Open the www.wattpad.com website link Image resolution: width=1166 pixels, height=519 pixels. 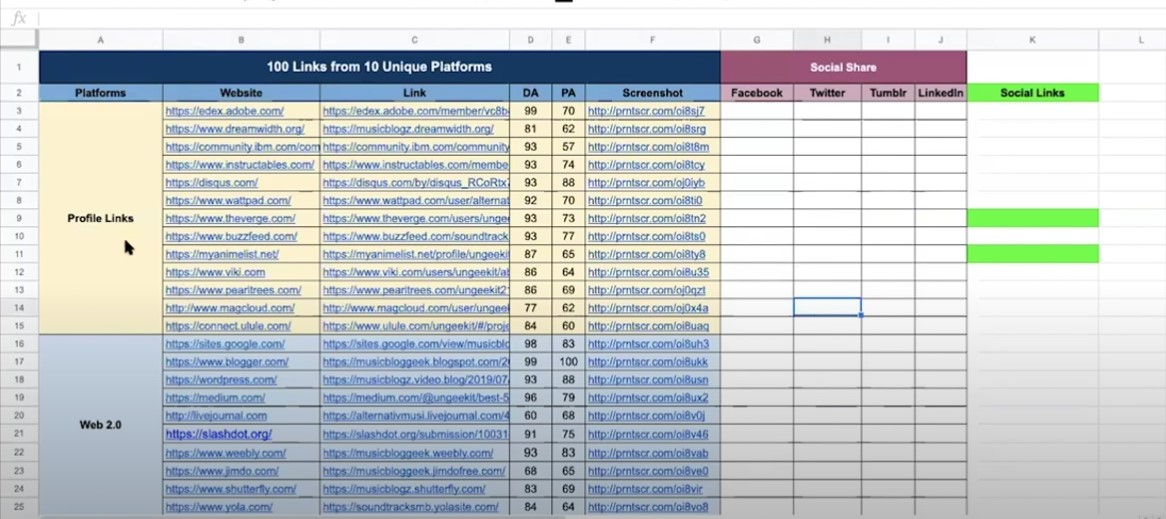[228, 201]
